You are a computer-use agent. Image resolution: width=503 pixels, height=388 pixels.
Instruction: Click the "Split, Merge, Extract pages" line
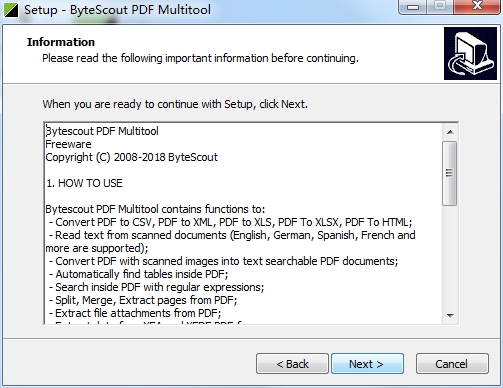pyautogui.click(x=143, y=300)
